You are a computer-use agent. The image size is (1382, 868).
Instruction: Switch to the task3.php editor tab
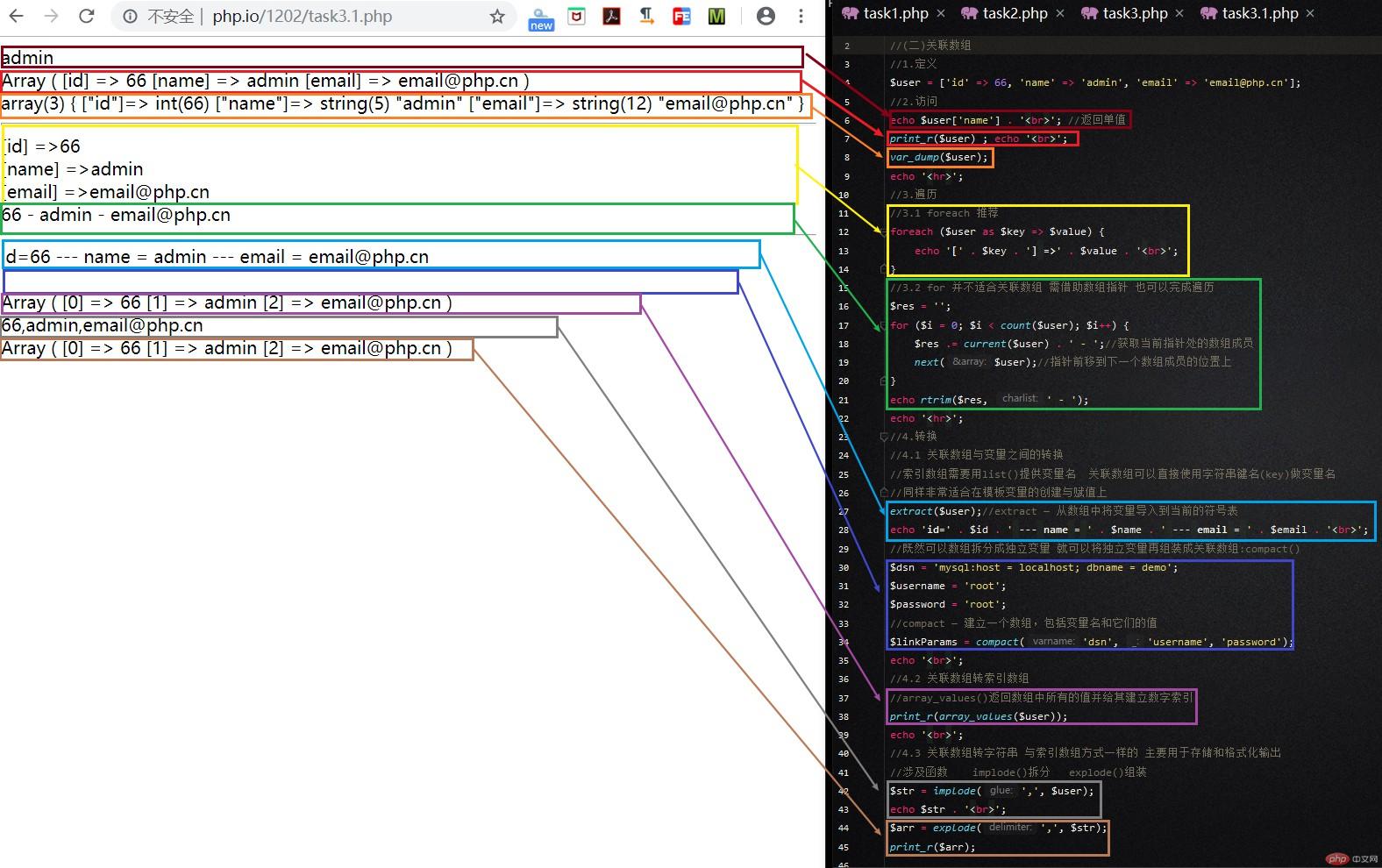(1136, 13)
